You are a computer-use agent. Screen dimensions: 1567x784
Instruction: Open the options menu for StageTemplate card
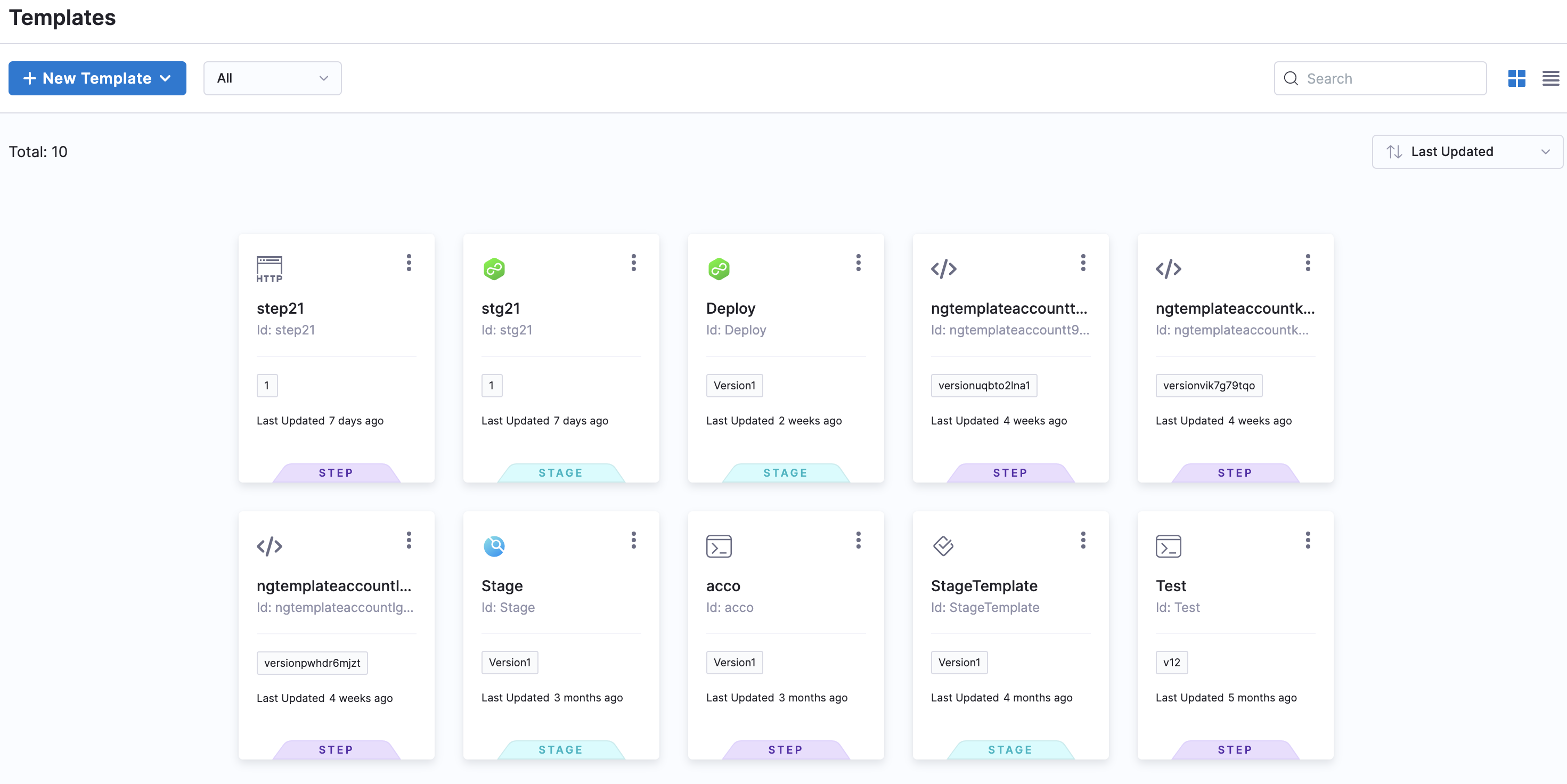(x=1083, y=540)
